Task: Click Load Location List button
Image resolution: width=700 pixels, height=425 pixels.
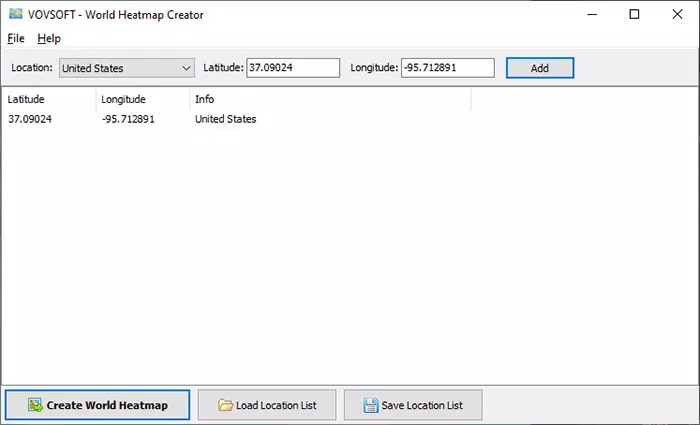Action: coord(267,405)
